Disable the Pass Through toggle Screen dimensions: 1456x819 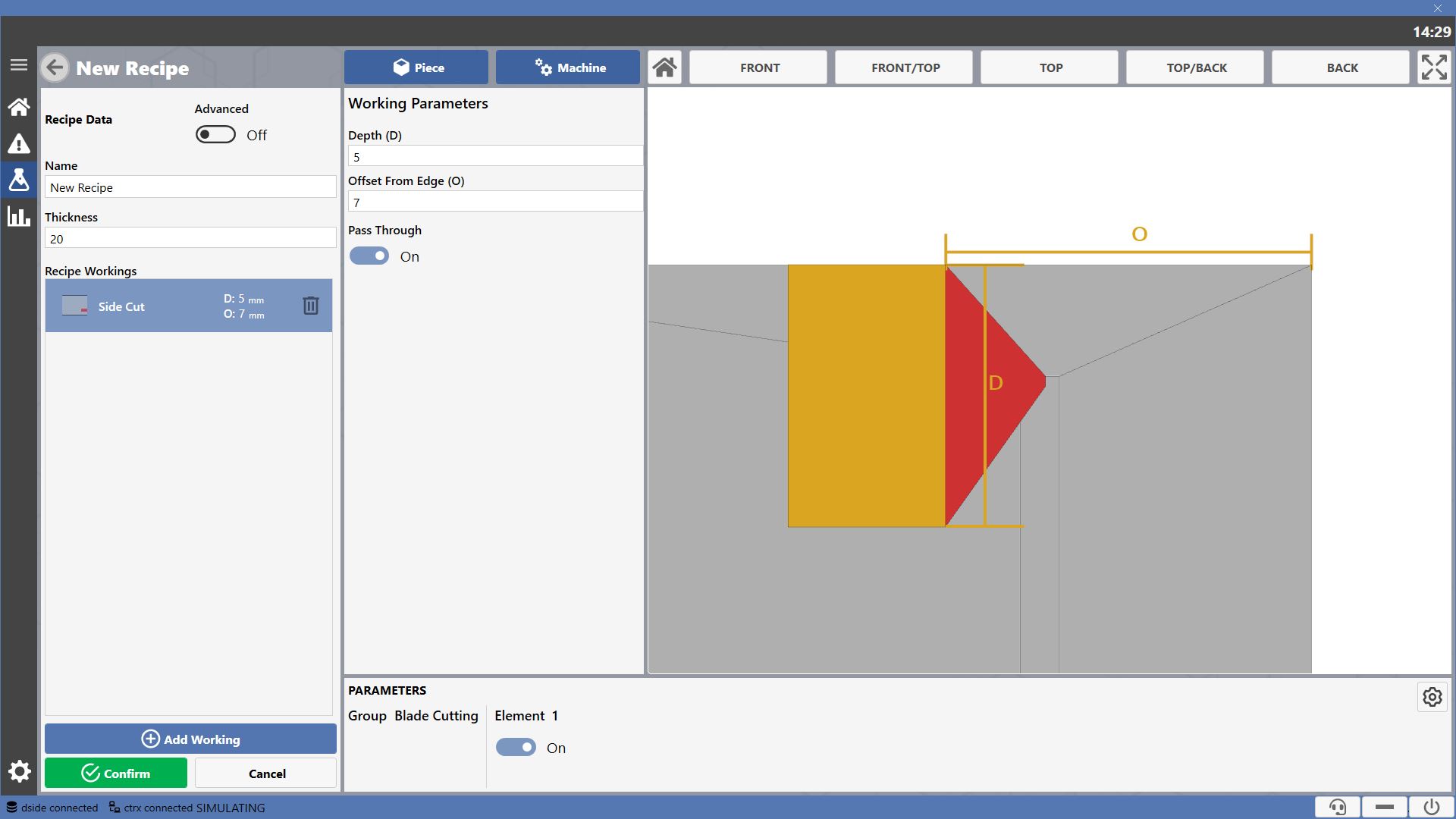369,256
